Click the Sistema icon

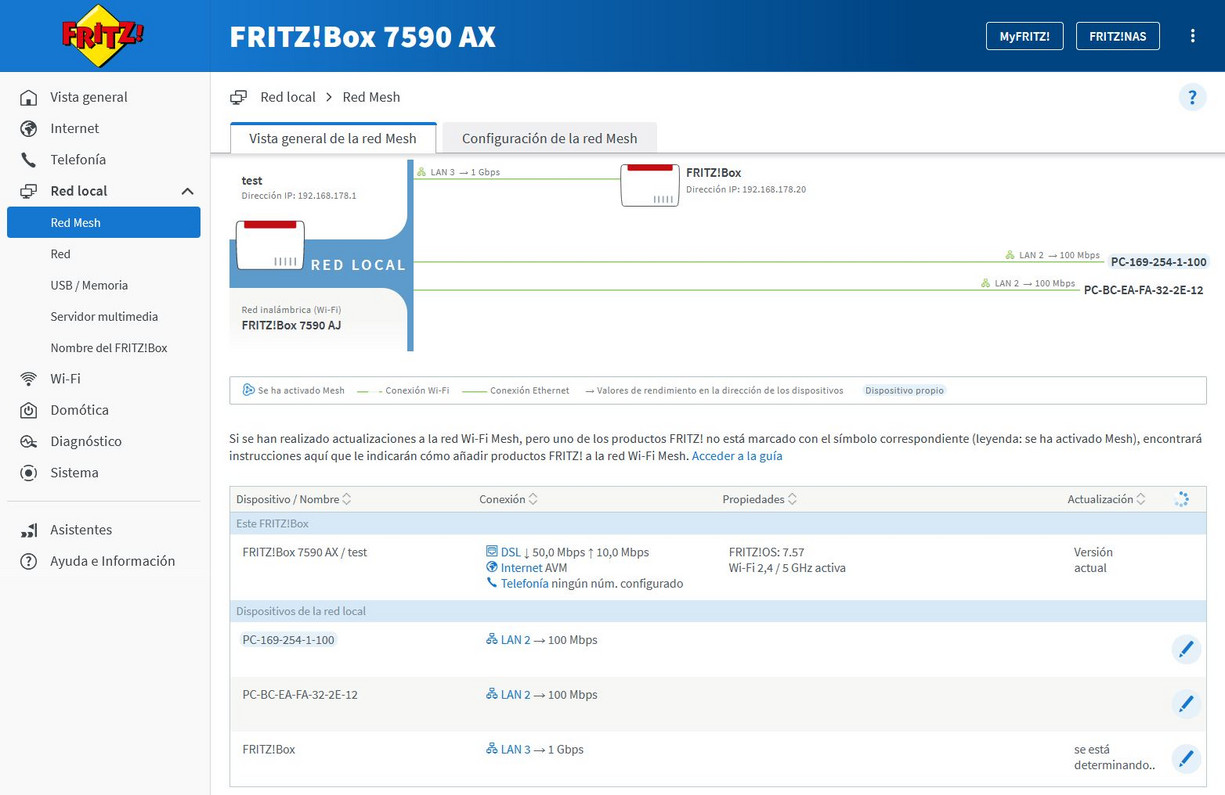pyautogui.click(x=29, y=472)
